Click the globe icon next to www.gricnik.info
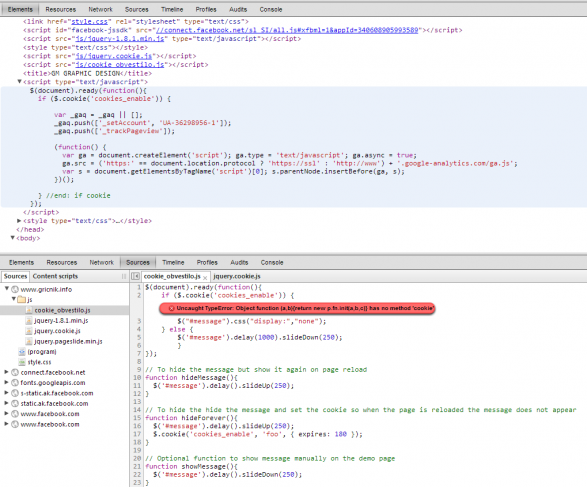The image size is (587, 487). coord(15,289)
